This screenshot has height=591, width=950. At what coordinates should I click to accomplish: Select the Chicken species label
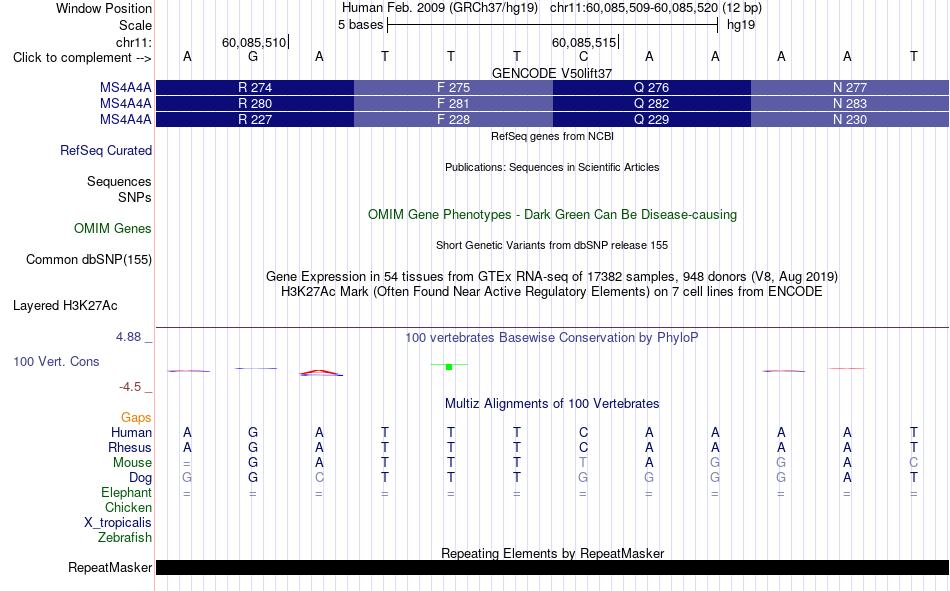pos(128,507)
